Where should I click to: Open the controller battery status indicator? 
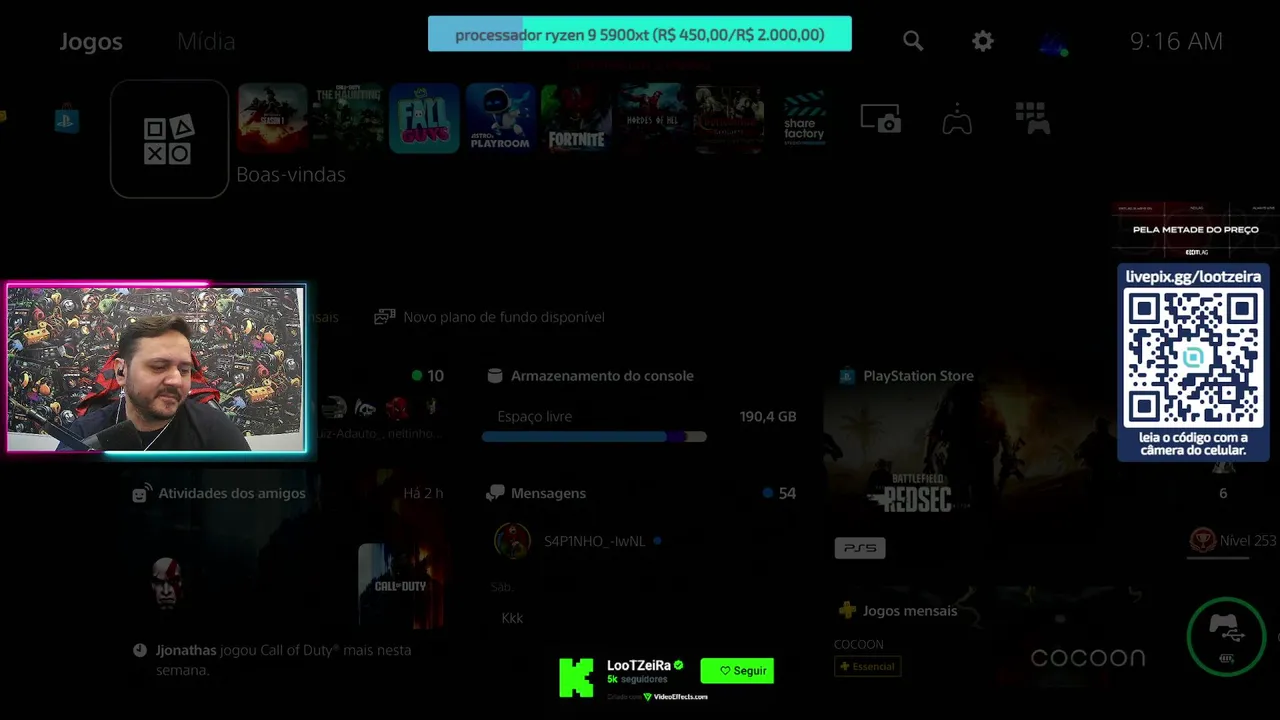point(1227,637)
